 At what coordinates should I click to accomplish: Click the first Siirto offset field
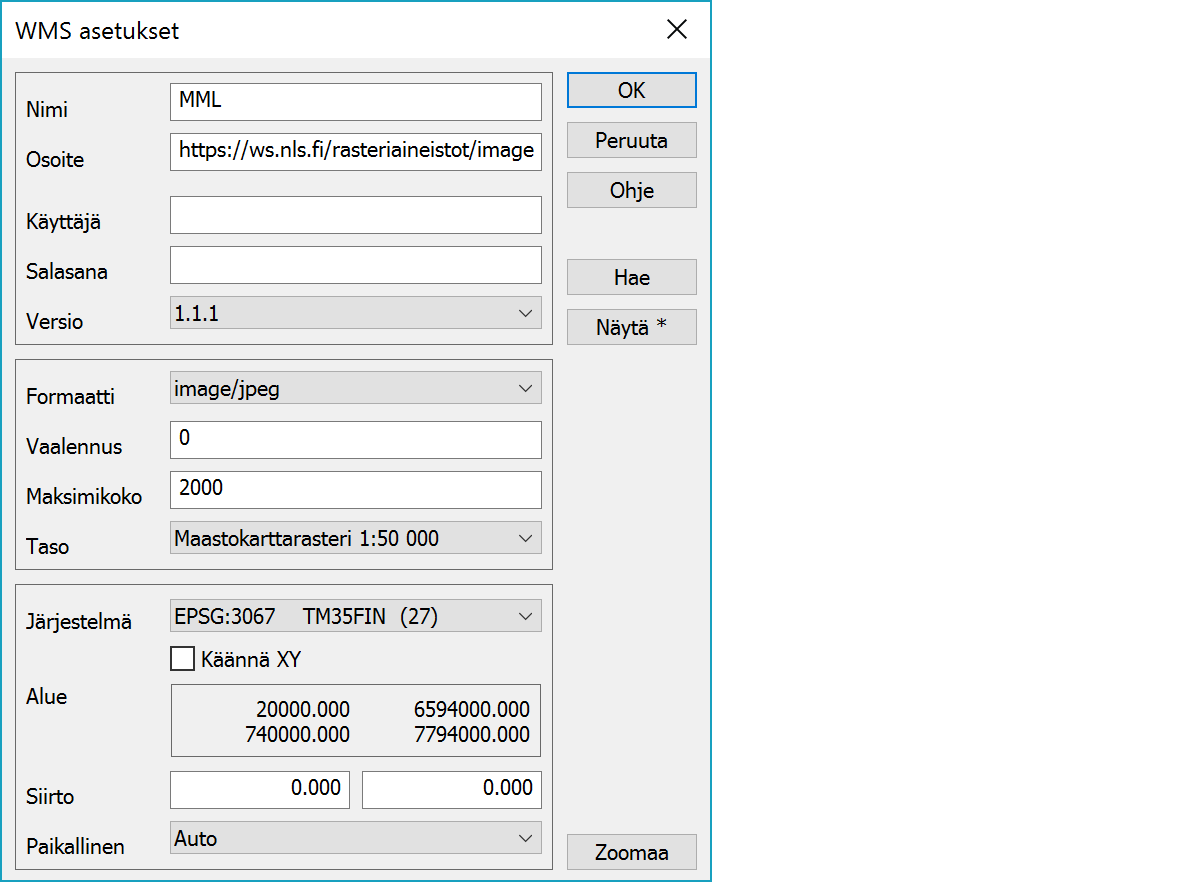(260, 789)
